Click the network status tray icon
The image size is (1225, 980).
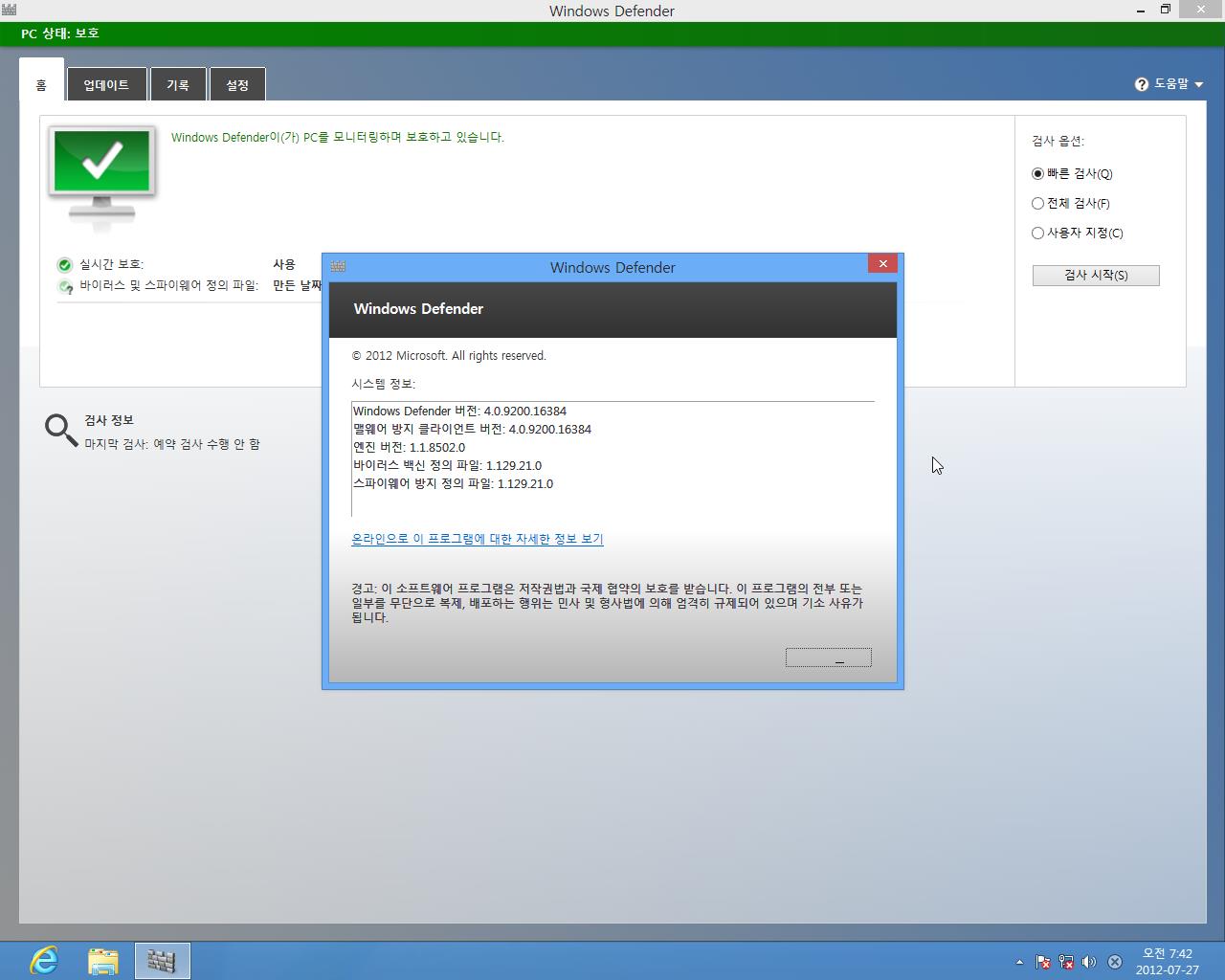point(1066,962)
